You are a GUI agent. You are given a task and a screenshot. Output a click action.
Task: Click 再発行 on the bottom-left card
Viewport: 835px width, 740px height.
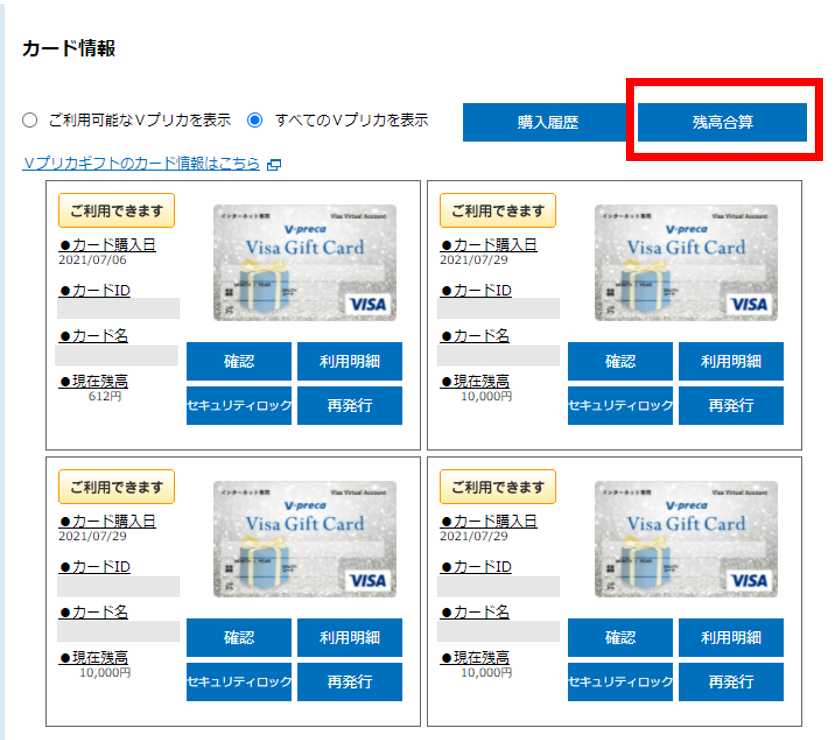[x=349, y=682]
